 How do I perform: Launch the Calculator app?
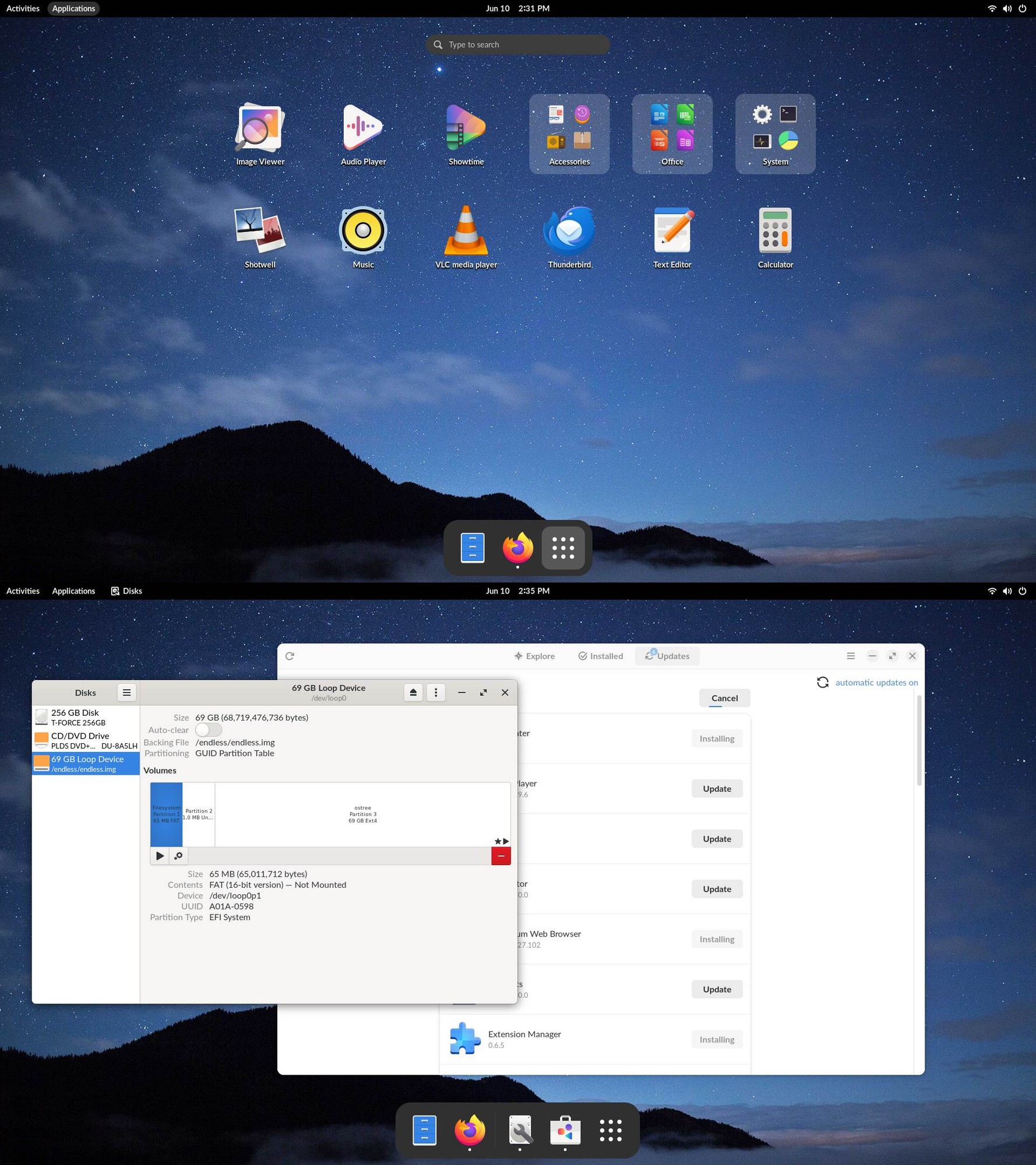(776, 238)
